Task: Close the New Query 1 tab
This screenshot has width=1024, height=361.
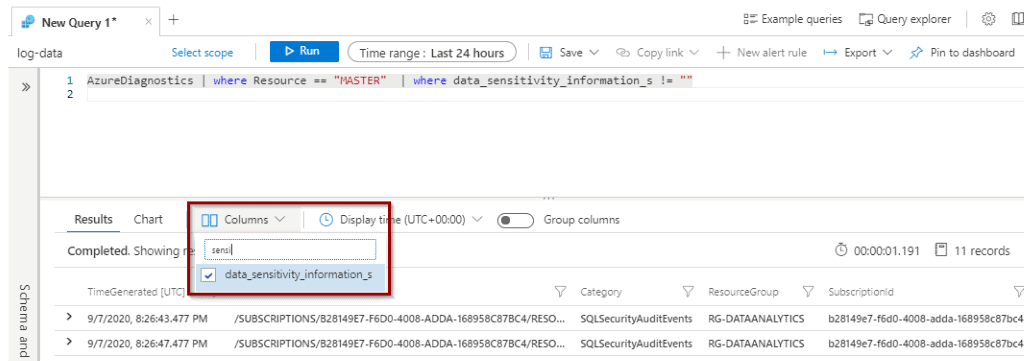Action: coord(148,22)
